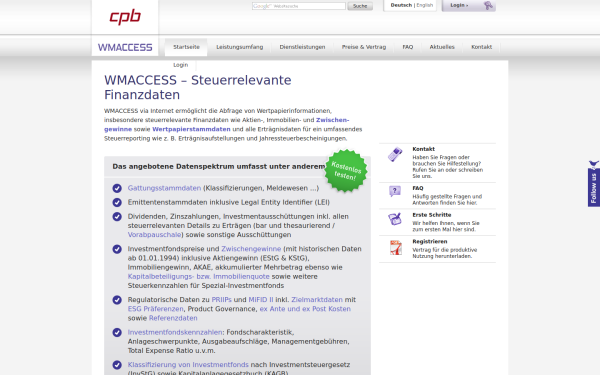The width and height of the screenshot is (600, 375).
Task: Switch language to Deutsch
Action: click(x=401, y=5)
